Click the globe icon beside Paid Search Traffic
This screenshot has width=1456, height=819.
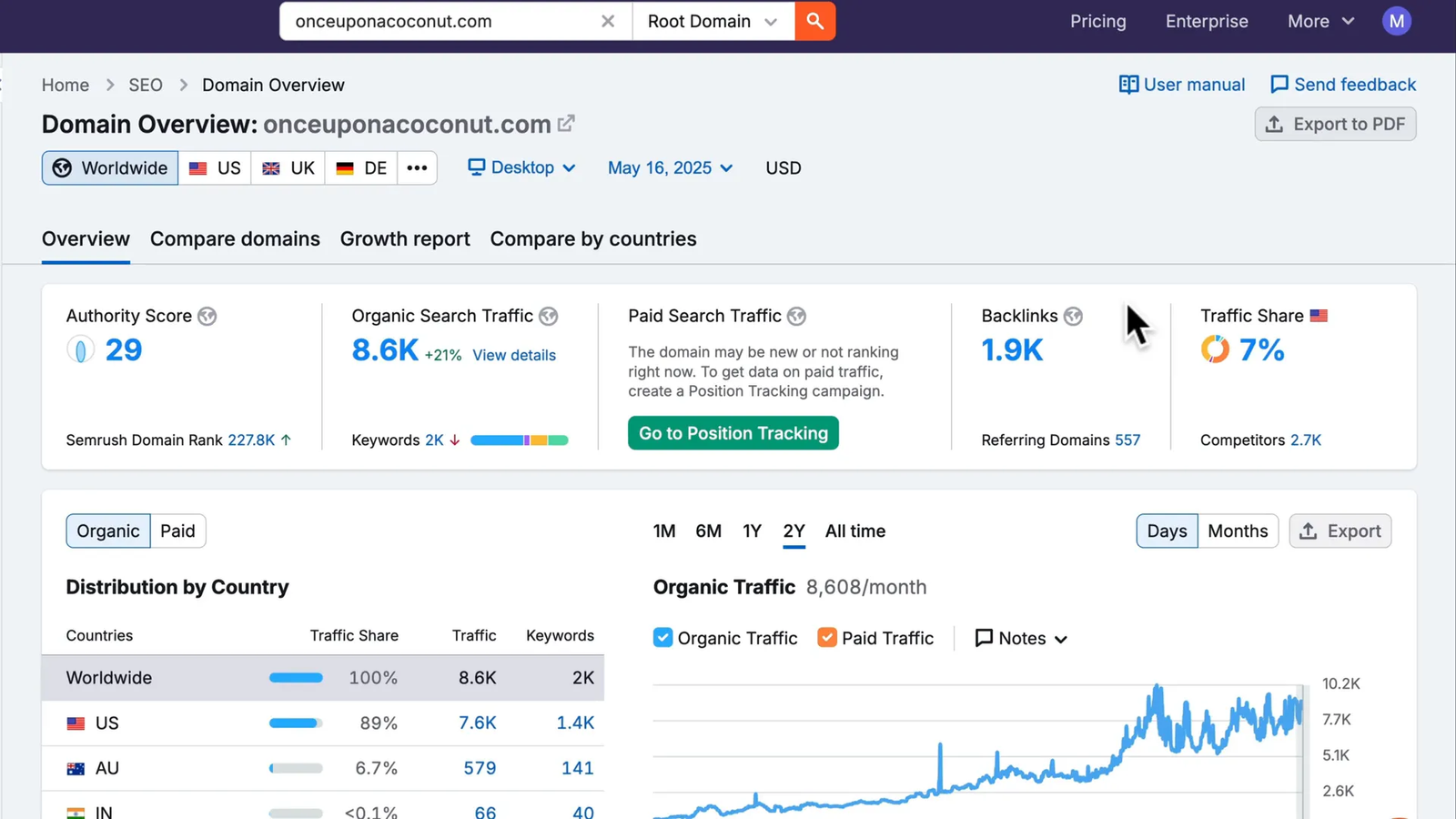pyautogui.click(x=796, y=316)
